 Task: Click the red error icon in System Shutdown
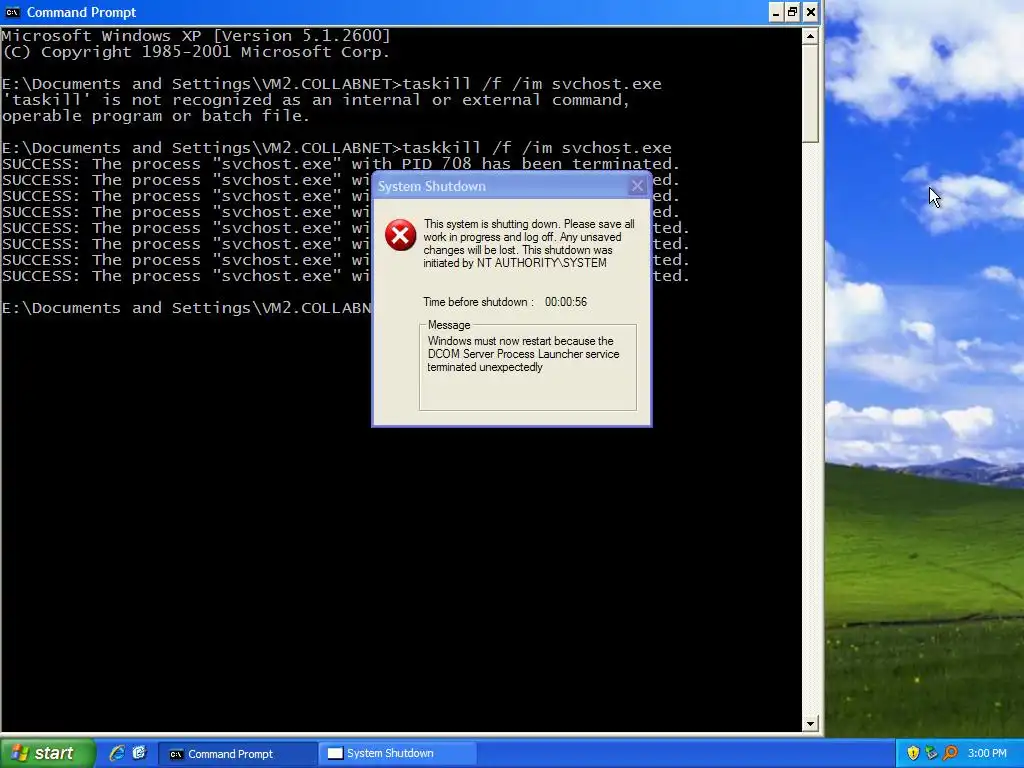(x=400, y=235)
